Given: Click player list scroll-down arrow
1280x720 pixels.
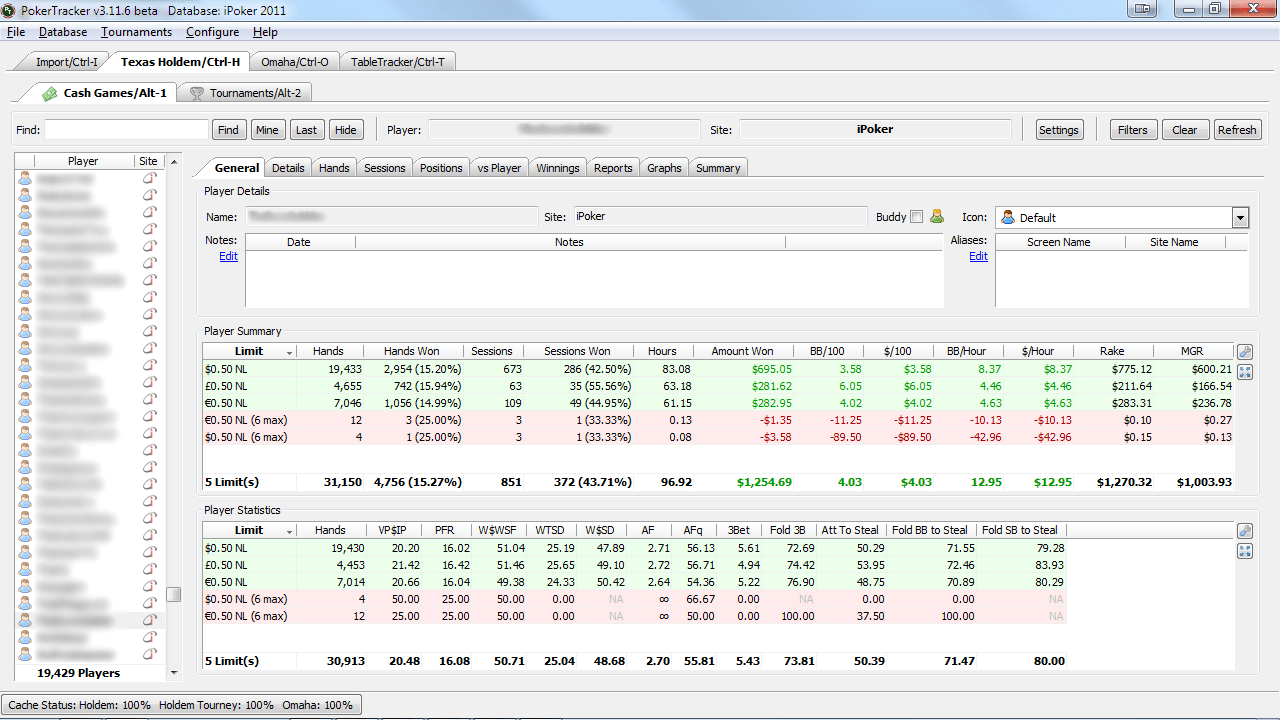Looking at the screenshot, I should [x=174, y=673].
